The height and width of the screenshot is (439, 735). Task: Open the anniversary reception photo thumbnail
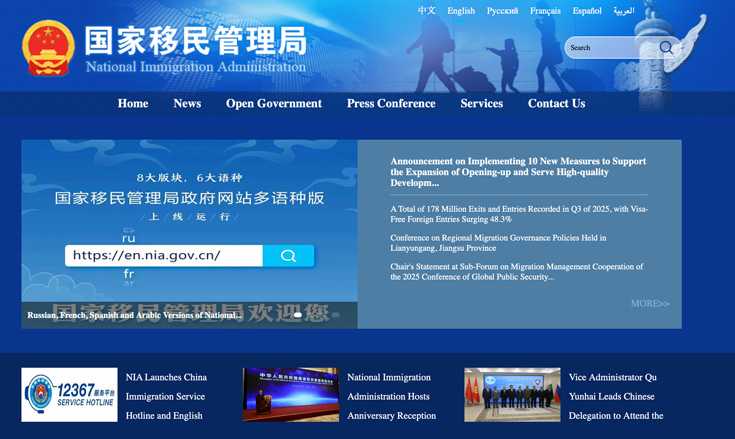pos(290,394)
